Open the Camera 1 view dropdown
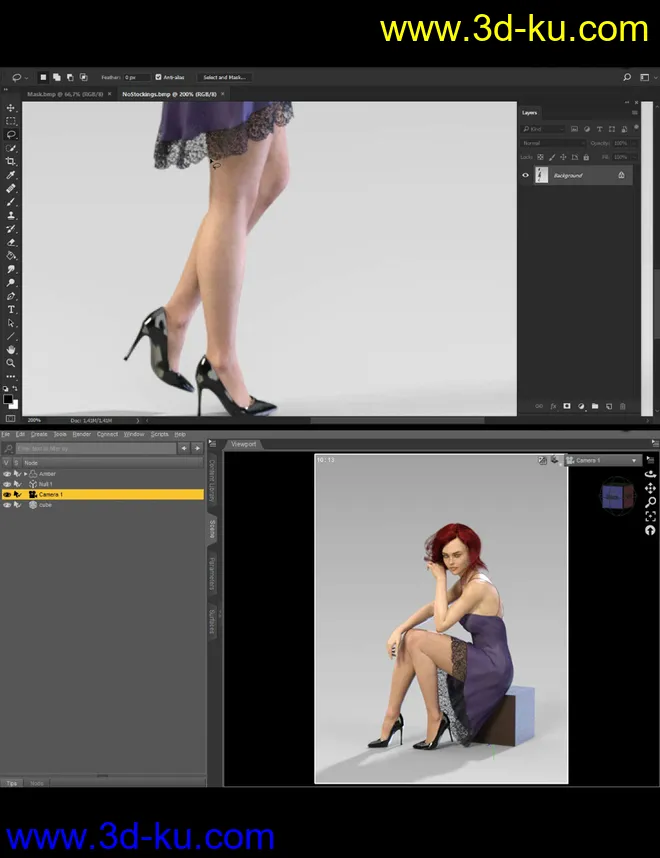The image size is (660, 858). 602,461
